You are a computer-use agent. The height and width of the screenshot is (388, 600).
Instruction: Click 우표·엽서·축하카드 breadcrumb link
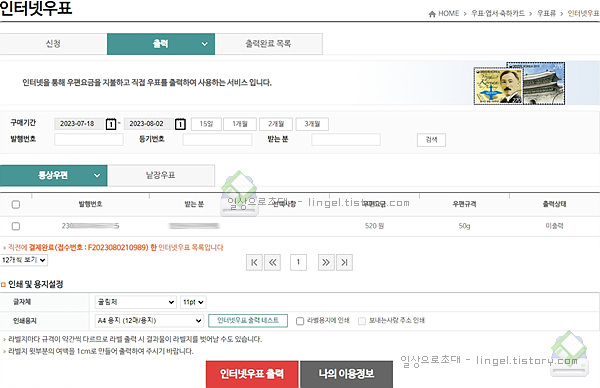click(x=498, y=14)
